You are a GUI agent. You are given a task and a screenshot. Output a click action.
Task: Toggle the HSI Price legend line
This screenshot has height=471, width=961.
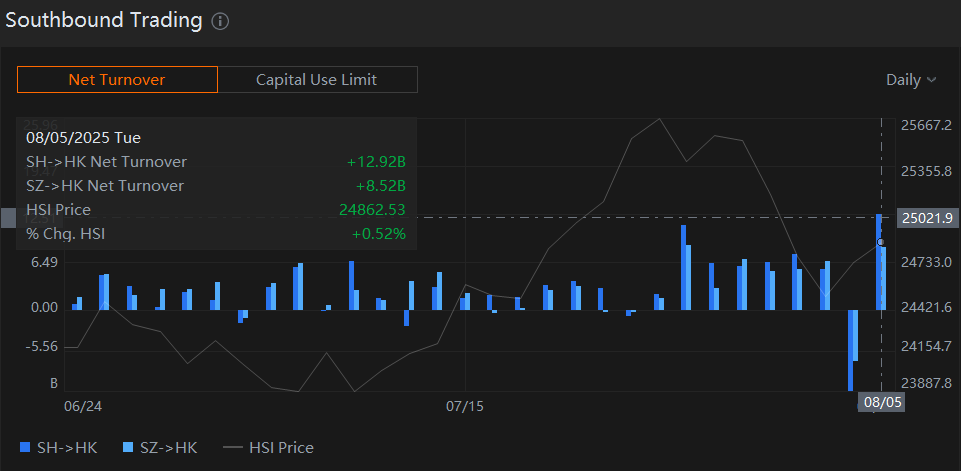click(x=268, y=448)
